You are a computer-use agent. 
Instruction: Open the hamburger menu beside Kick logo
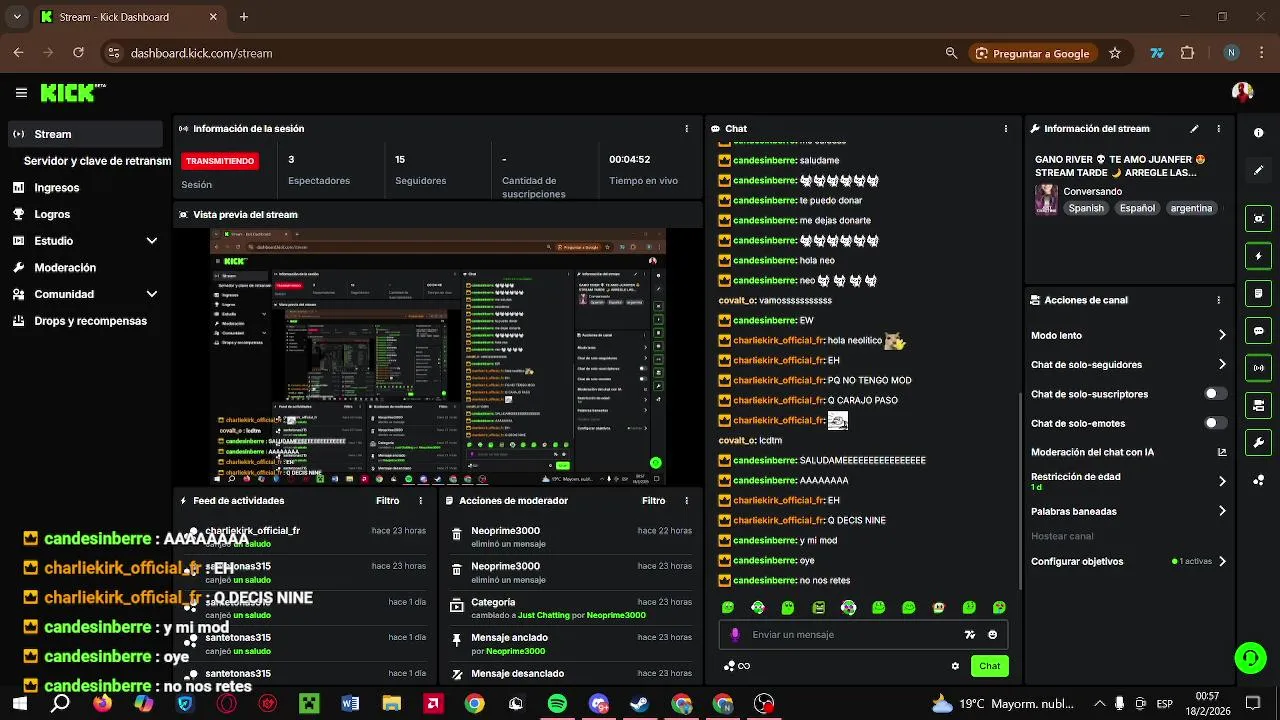pos(21,93)
